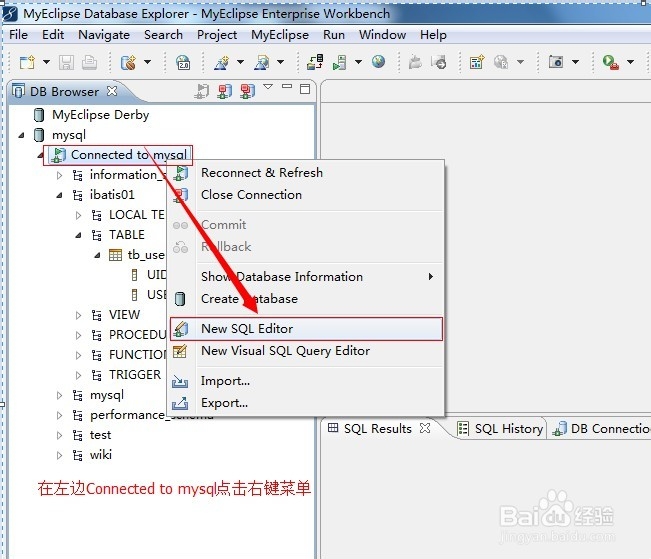Image resolution: width=651 pixels, height=559 pixels.
Task: Open the MyEclipse menu
Action: click(280, 35)
